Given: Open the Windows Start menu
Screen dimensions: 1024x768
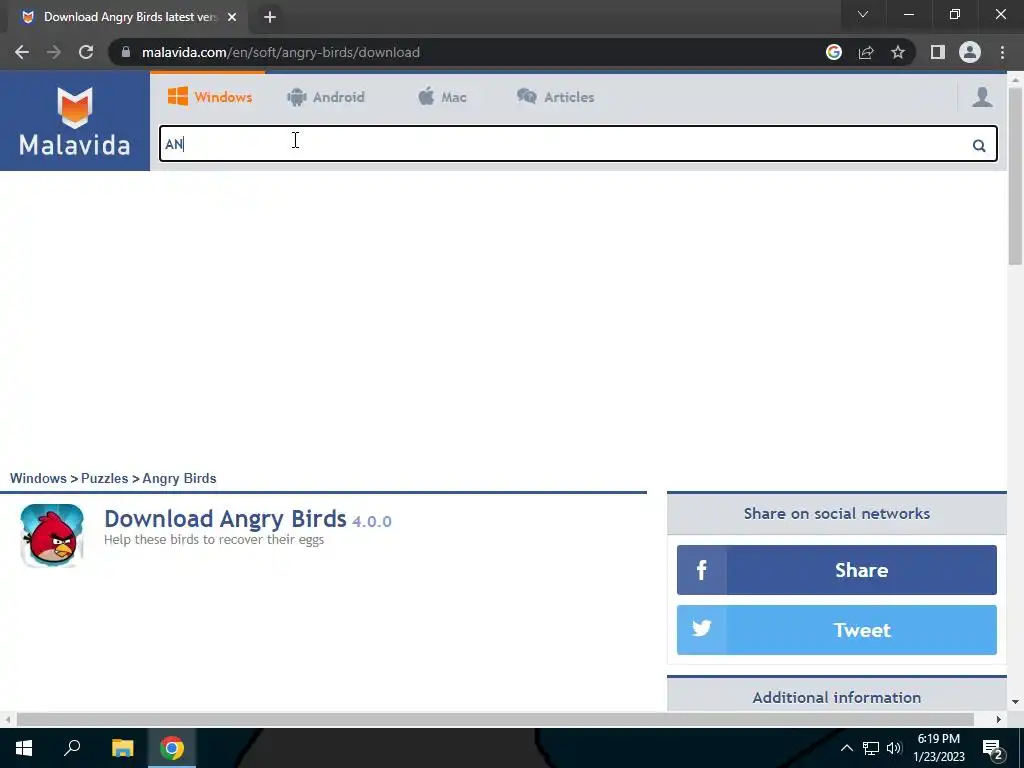Looking at the screenshot, I should pos(24,748).
